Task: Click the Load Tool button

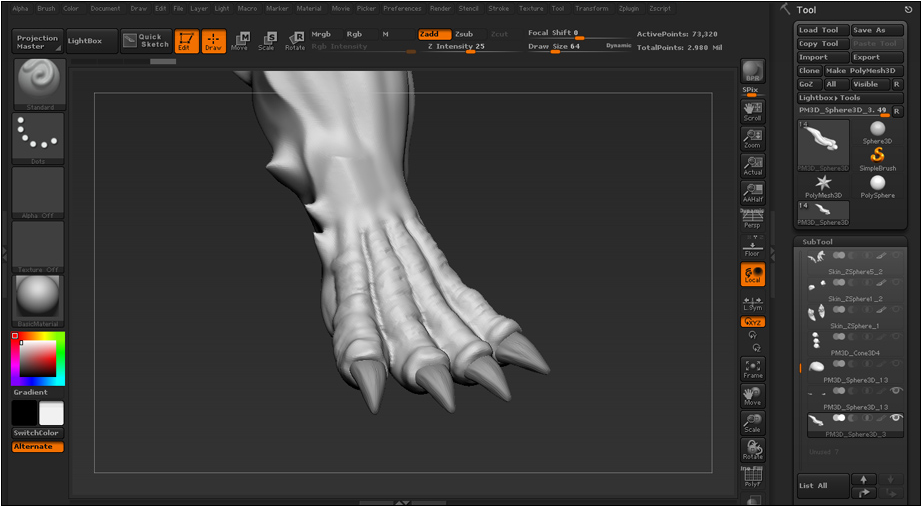Action: (823, 30)
